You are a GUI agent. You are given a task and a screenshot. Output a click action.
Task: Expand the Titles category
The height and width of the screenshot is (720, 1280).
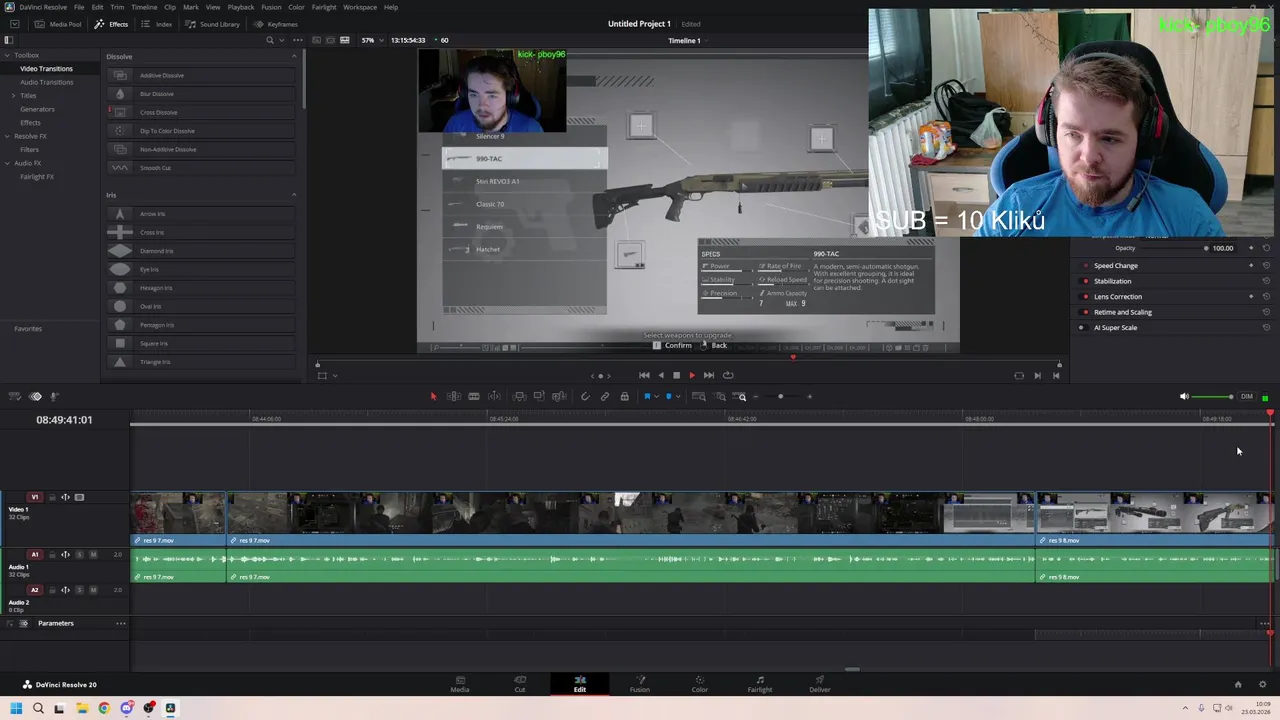point(13,95)
